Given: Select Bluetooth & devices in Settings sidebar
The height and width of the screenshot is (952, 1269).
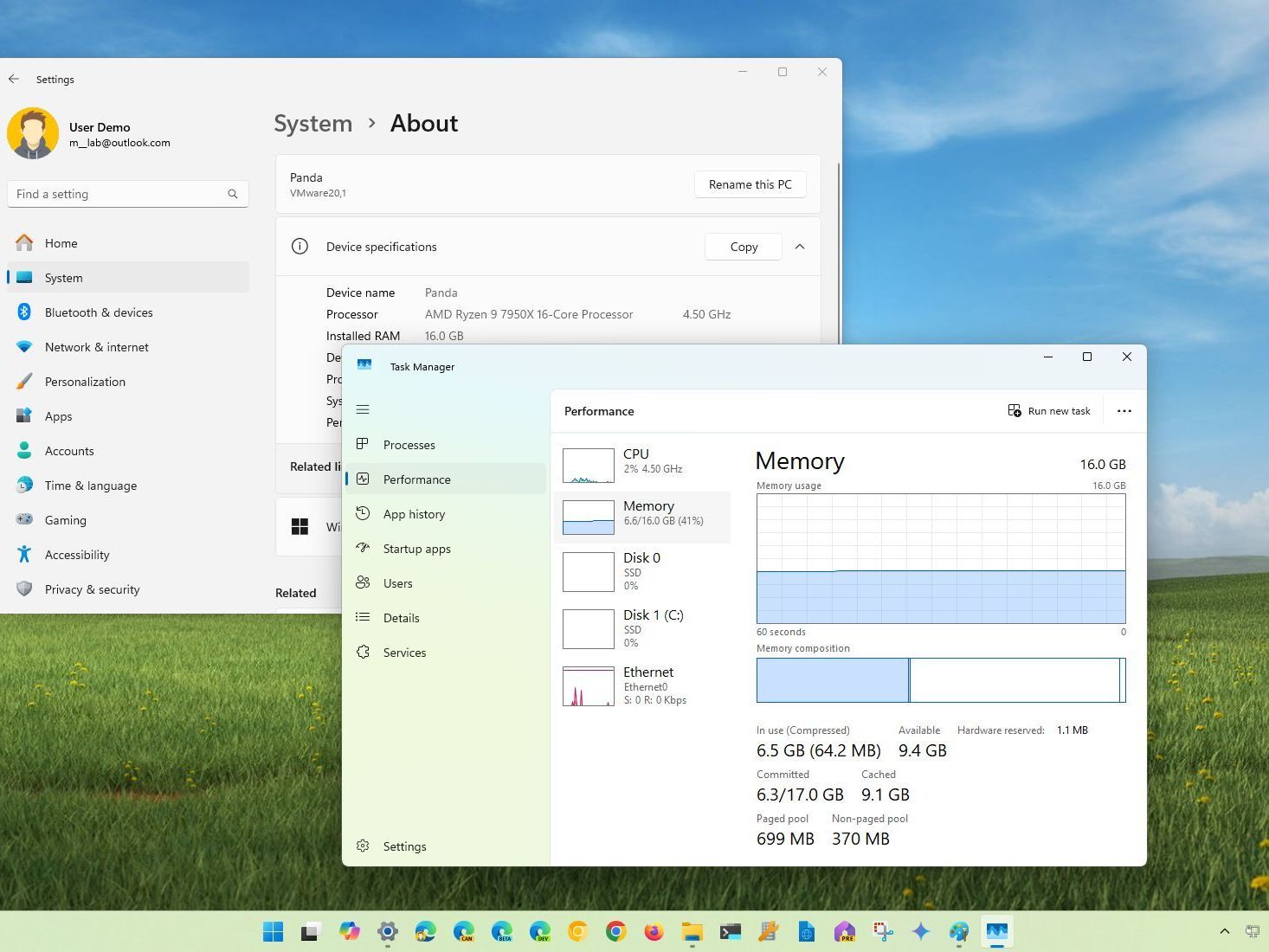Looking at the screenshot, I should [99, 312].
